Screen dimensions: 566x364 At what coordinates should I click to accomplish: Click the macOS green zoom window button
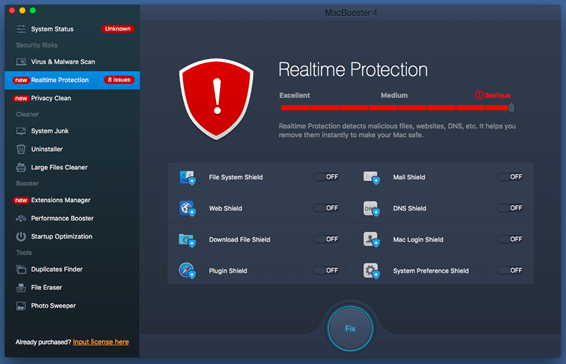tap(33, 10)
